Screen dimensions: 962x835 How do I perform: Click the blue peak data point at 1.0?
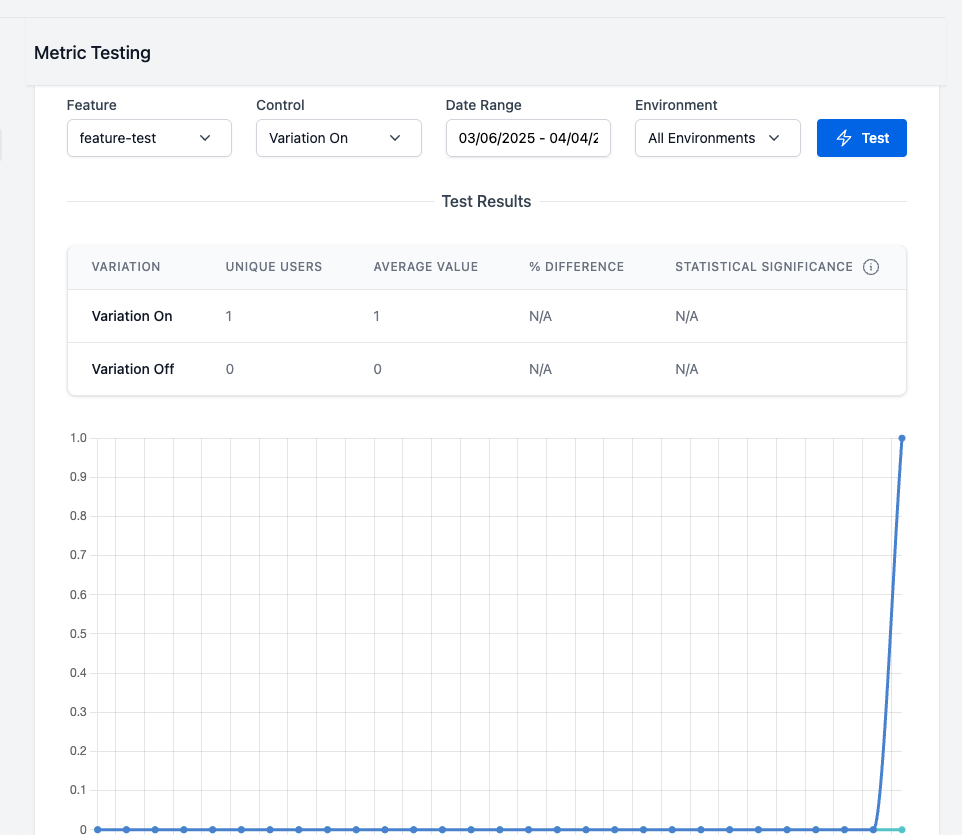902,438
